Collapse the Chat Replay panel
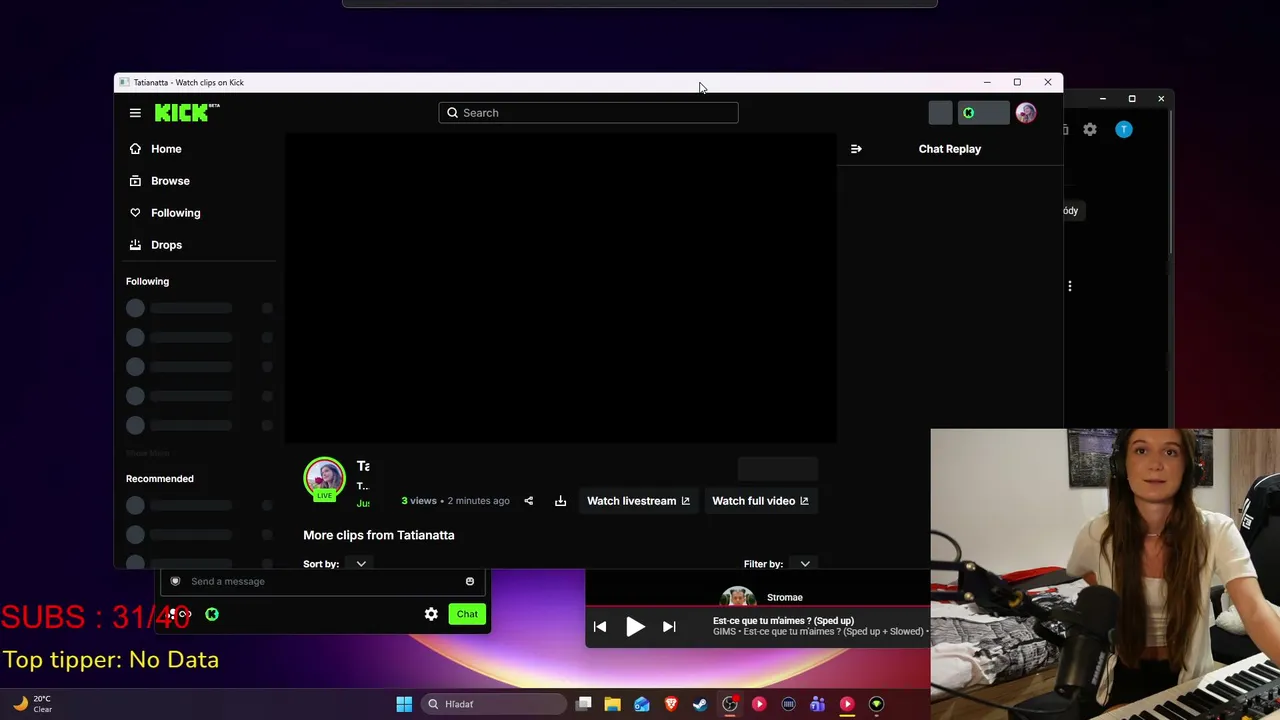 [x=856, y=149]
